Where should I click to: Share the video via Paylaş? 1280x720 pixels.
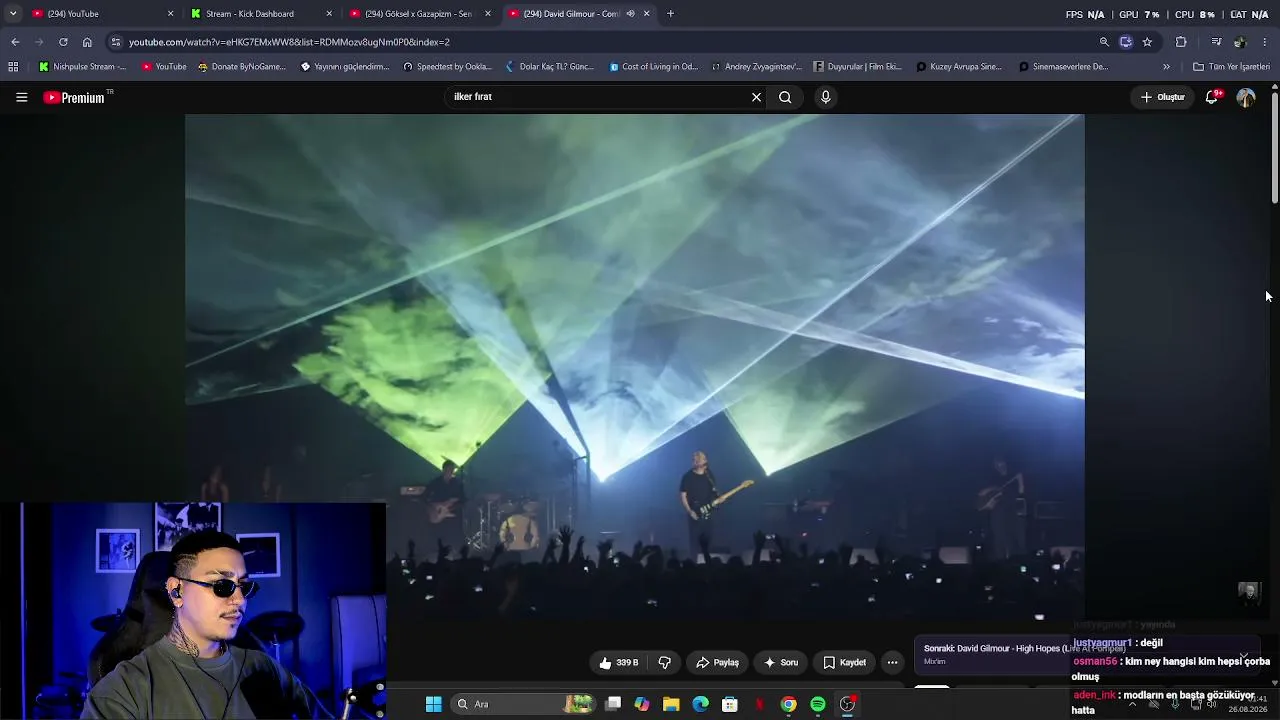pyautogui.click(x=717, y=662)
